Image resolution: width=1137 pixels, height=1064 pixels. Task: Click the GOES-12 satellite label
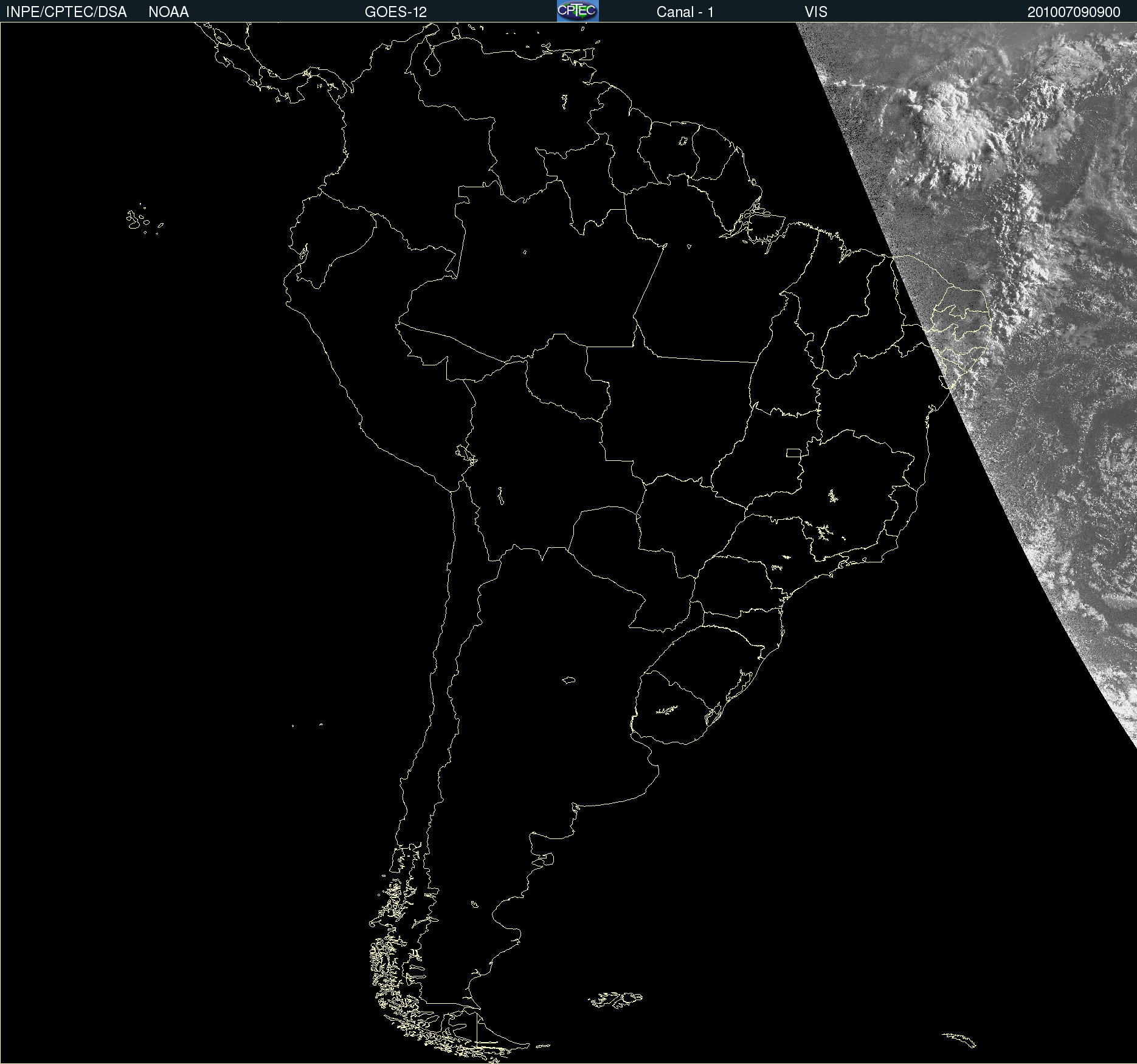pyautogui.click(x=396, y=12)
